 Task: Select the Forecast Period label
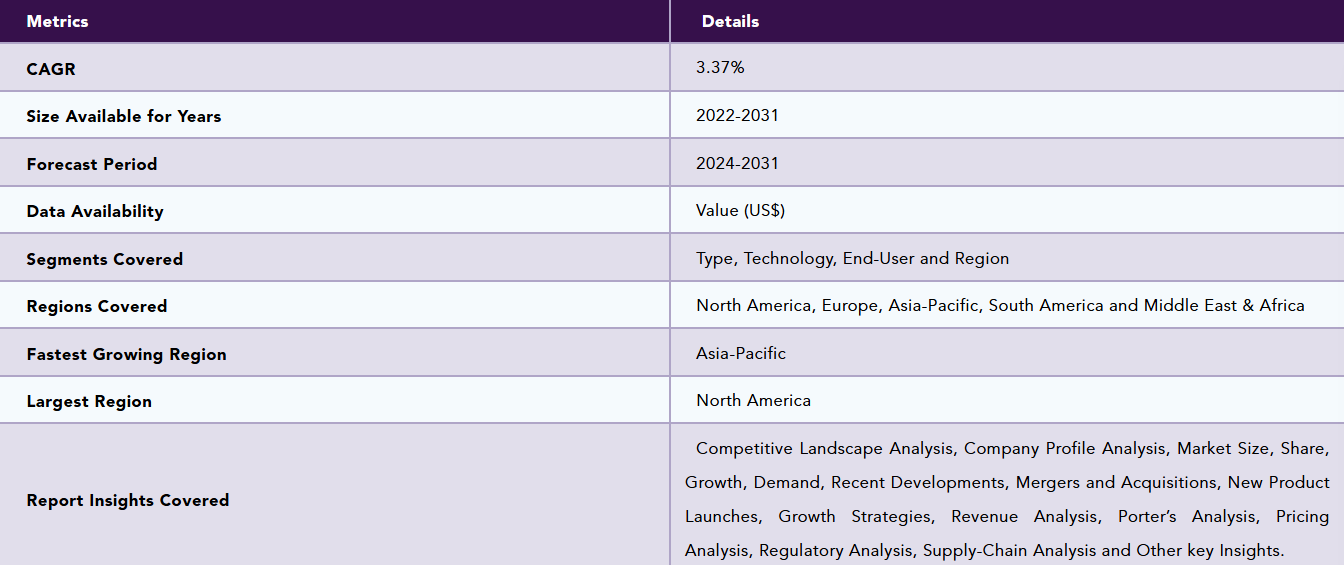(x=92, y=164)
